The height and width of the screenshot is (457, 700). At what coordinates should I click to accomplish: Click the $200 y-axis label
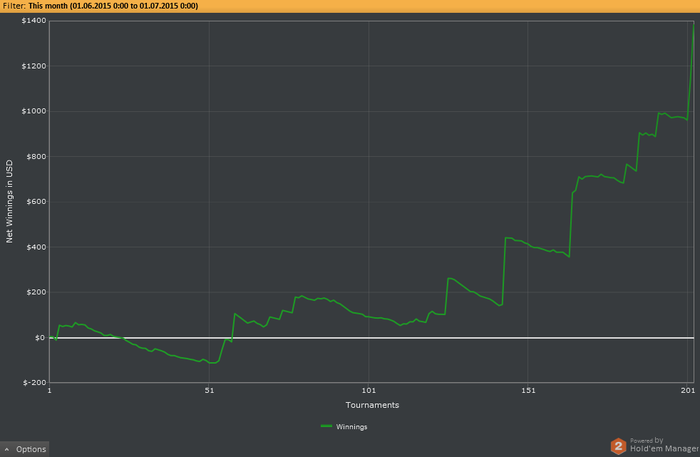pos(36,292)
